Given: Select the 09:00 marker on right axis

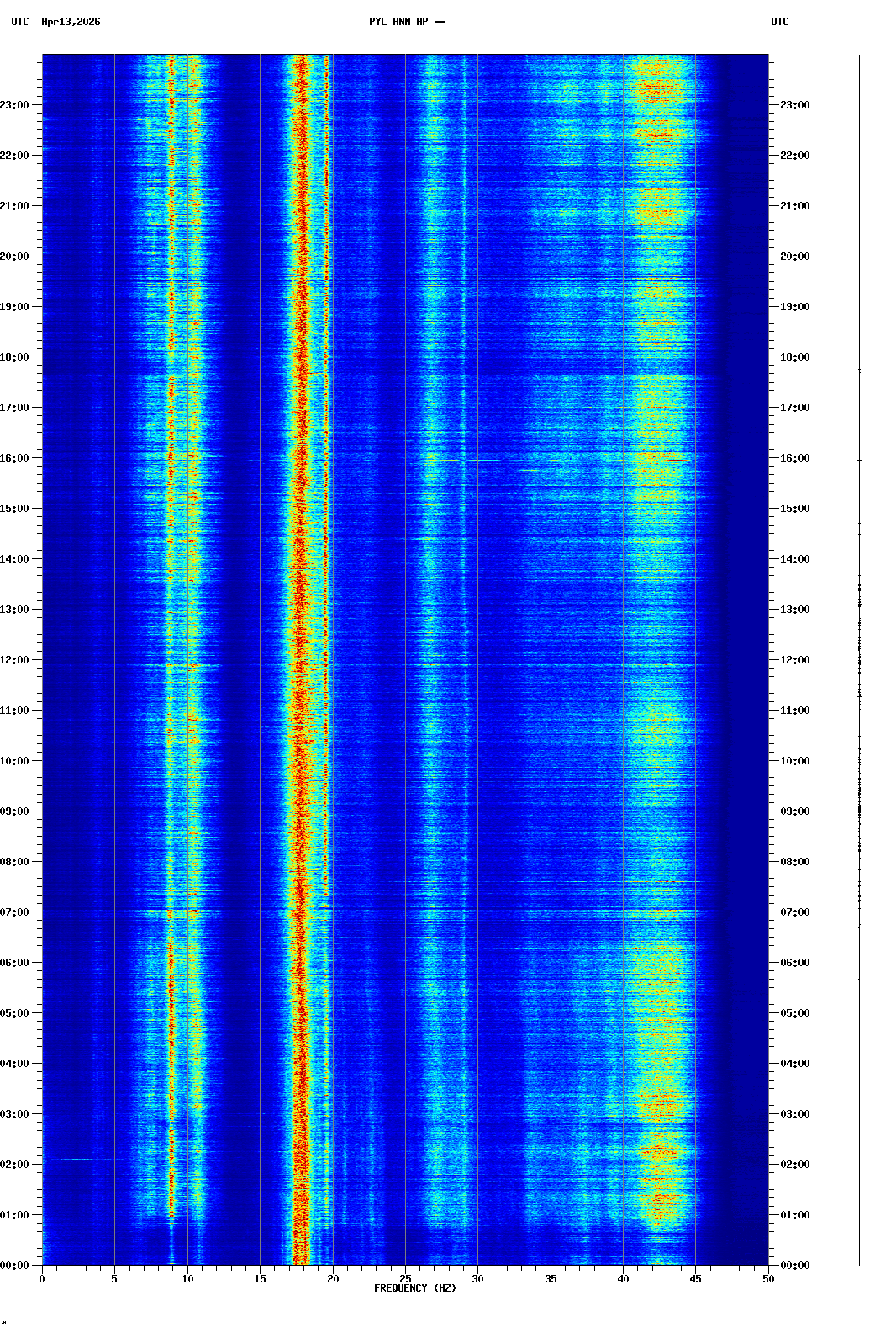Looking at the screenshot, I should 794,811.
